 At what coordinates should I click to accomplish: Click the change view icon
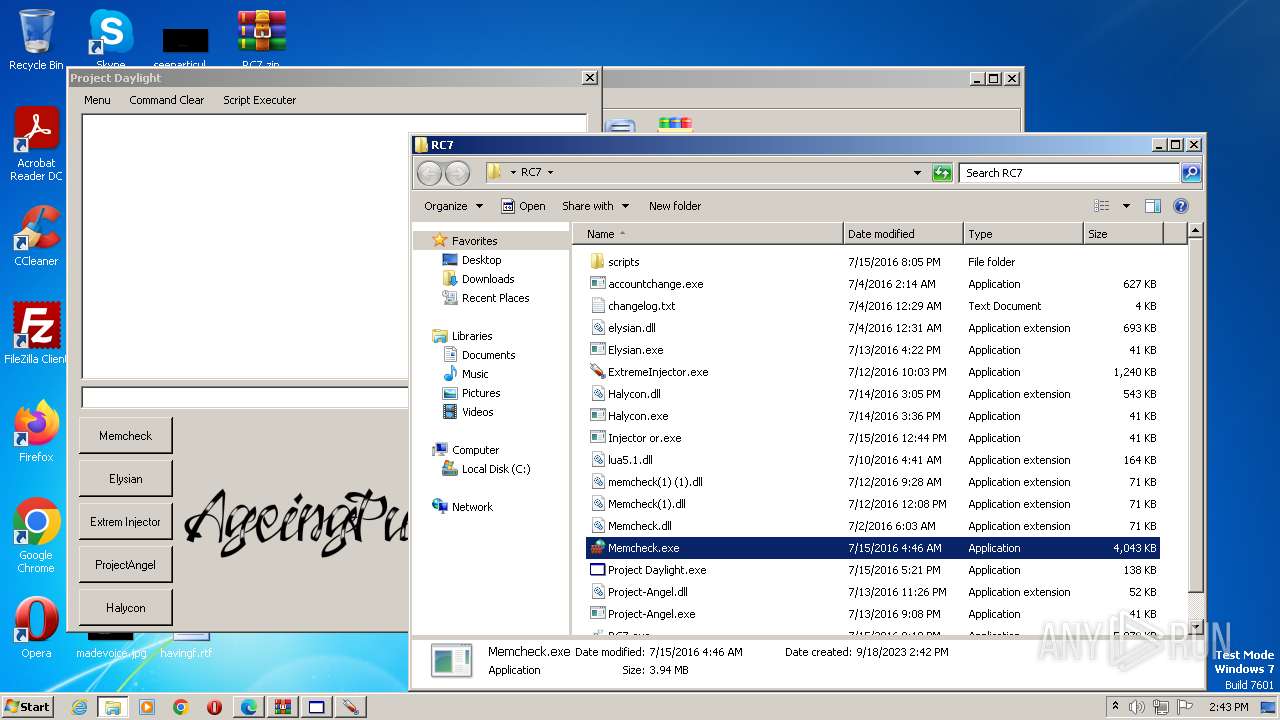(x=1102, y=206)
